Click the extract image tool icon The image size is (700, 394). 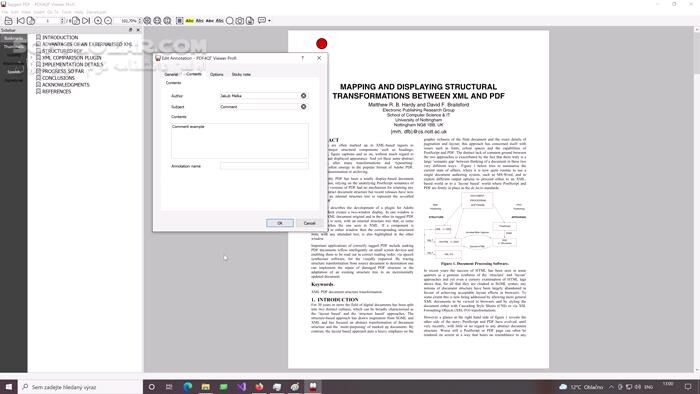tap(250, 21)
